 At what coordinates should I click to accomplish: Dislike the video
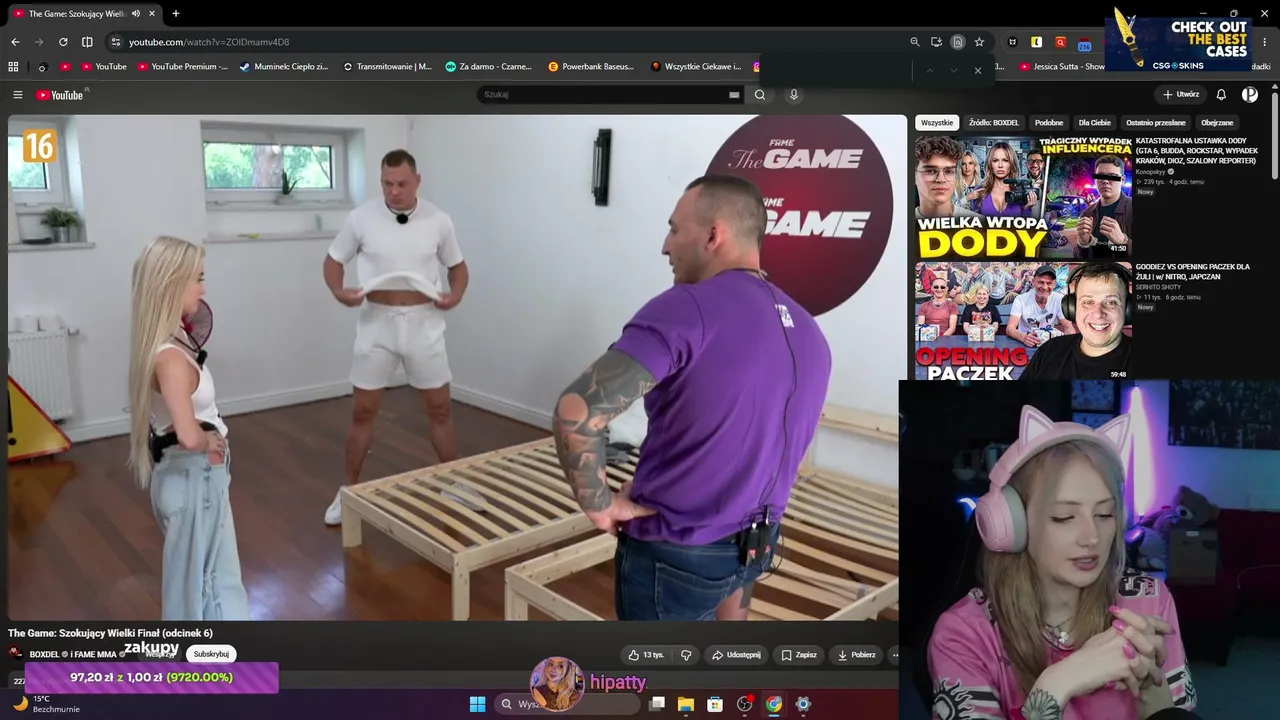click(x=686, y=655)
